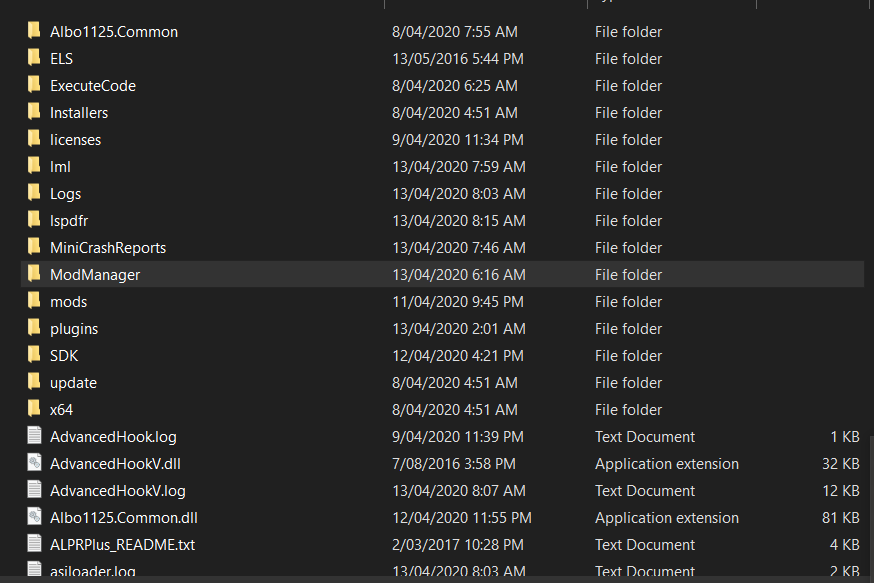Select the Installers folder name
Screen dimensions: 874x583
pyautogui.click(x=79, y=113)
